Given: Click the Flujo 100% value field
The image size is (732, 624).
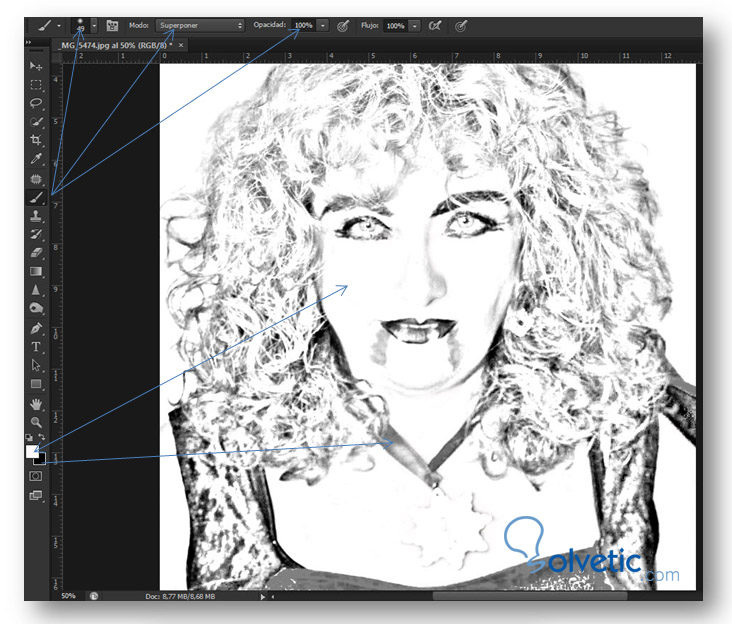Looking at the screenshot, I should [396, 26].
